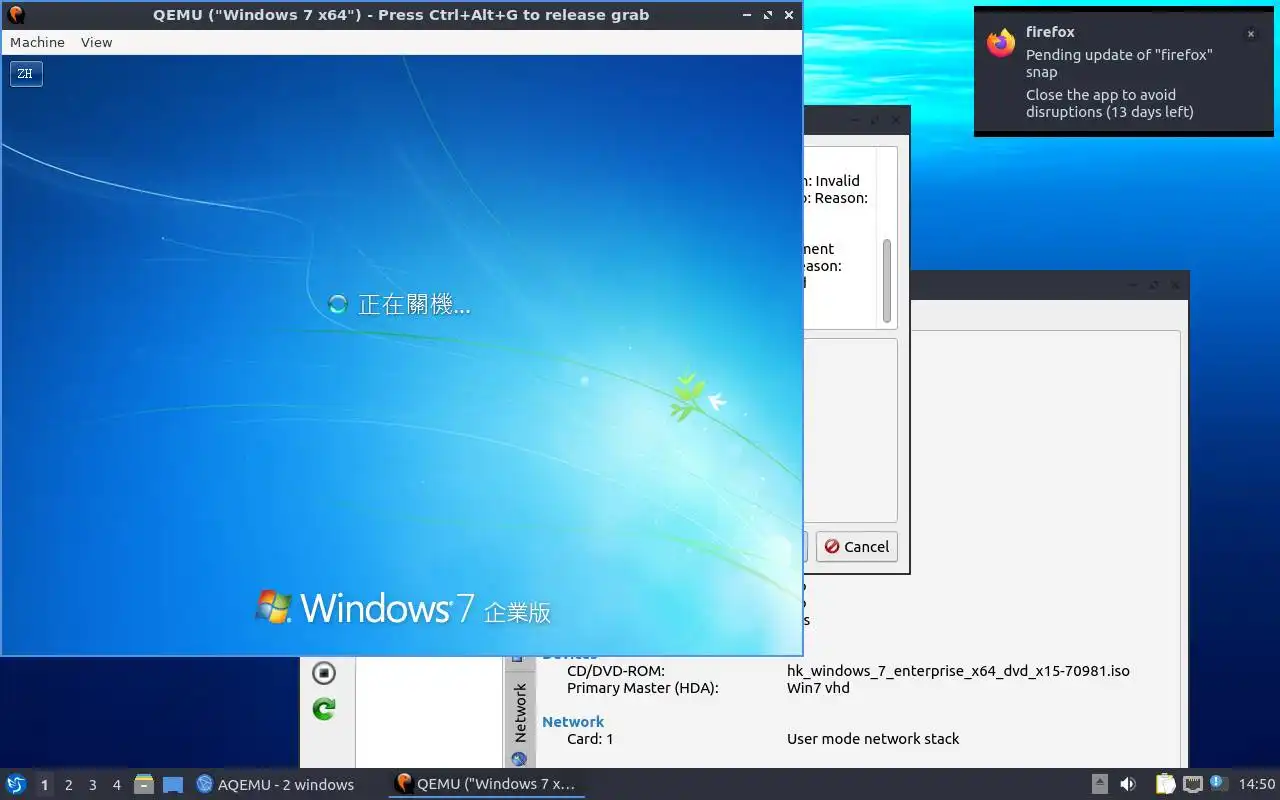
Task: Click the show desktop taskbar icon
Action: click(x=173, y=785)
